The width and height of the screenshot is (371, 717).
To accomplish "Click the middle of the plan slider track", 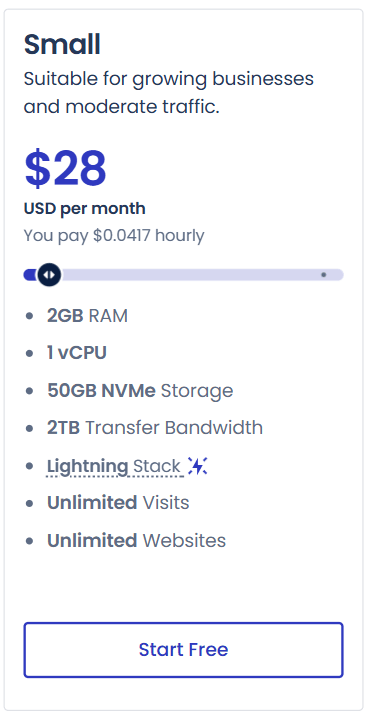I will click(183, 275).
